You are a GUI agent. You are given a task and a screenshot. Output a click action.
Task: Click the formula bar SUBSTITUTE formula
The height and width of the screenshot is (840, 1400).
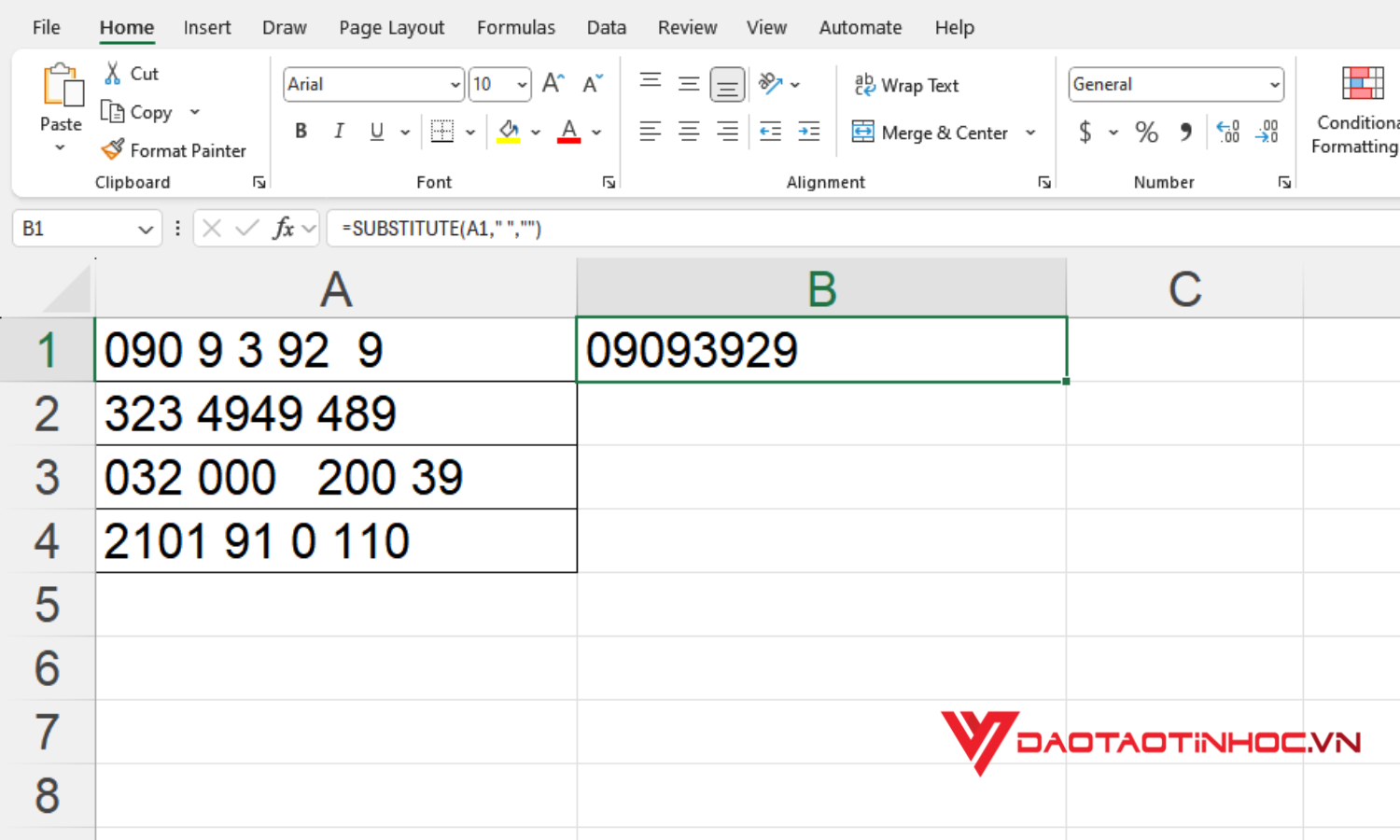point(441,229)
